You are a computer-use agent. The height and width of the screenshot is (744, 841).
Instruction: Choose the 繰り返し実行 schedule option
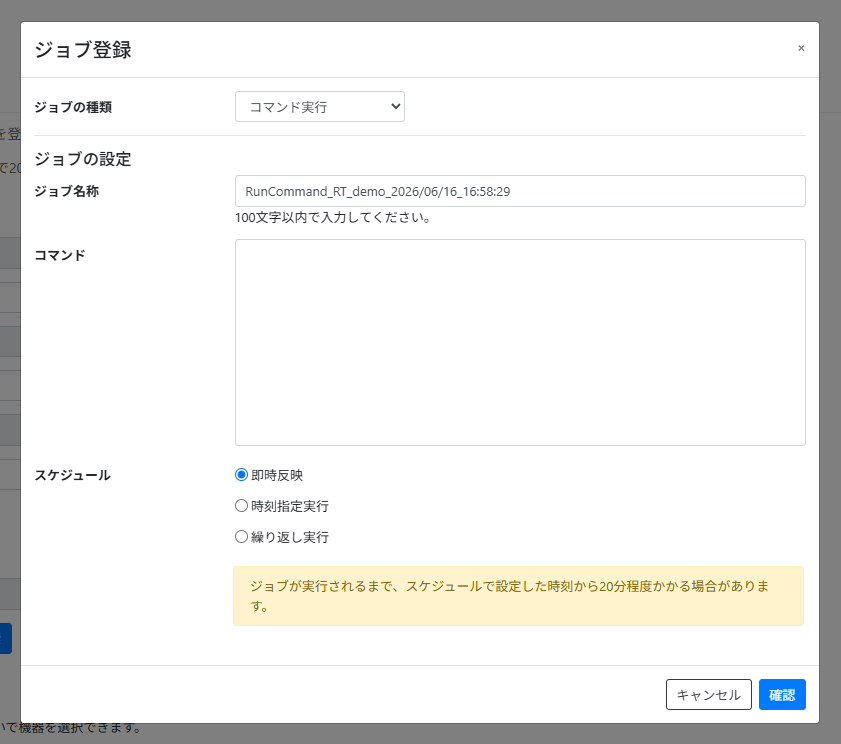tap(241, 537)
